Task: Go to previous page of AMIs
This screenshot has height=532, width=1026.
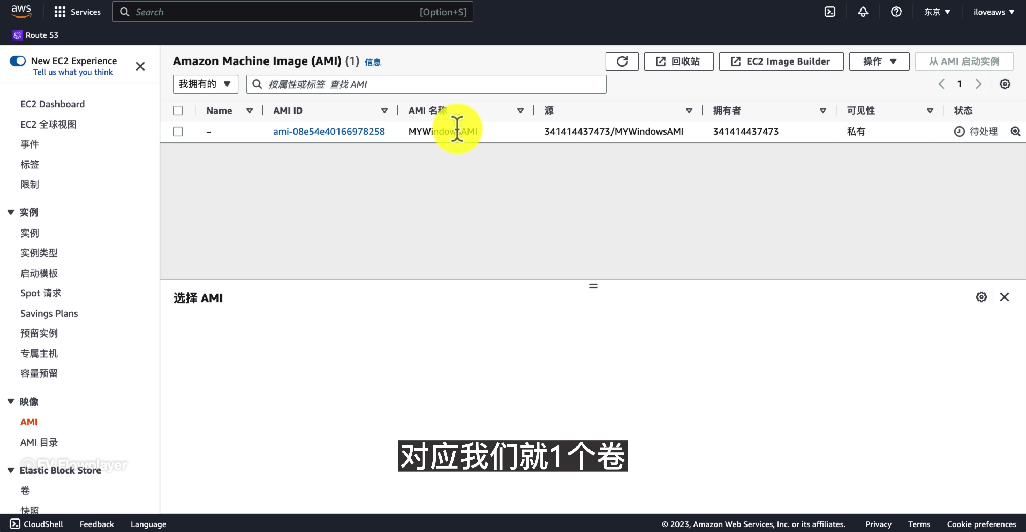Action: (x=942, y=84)
